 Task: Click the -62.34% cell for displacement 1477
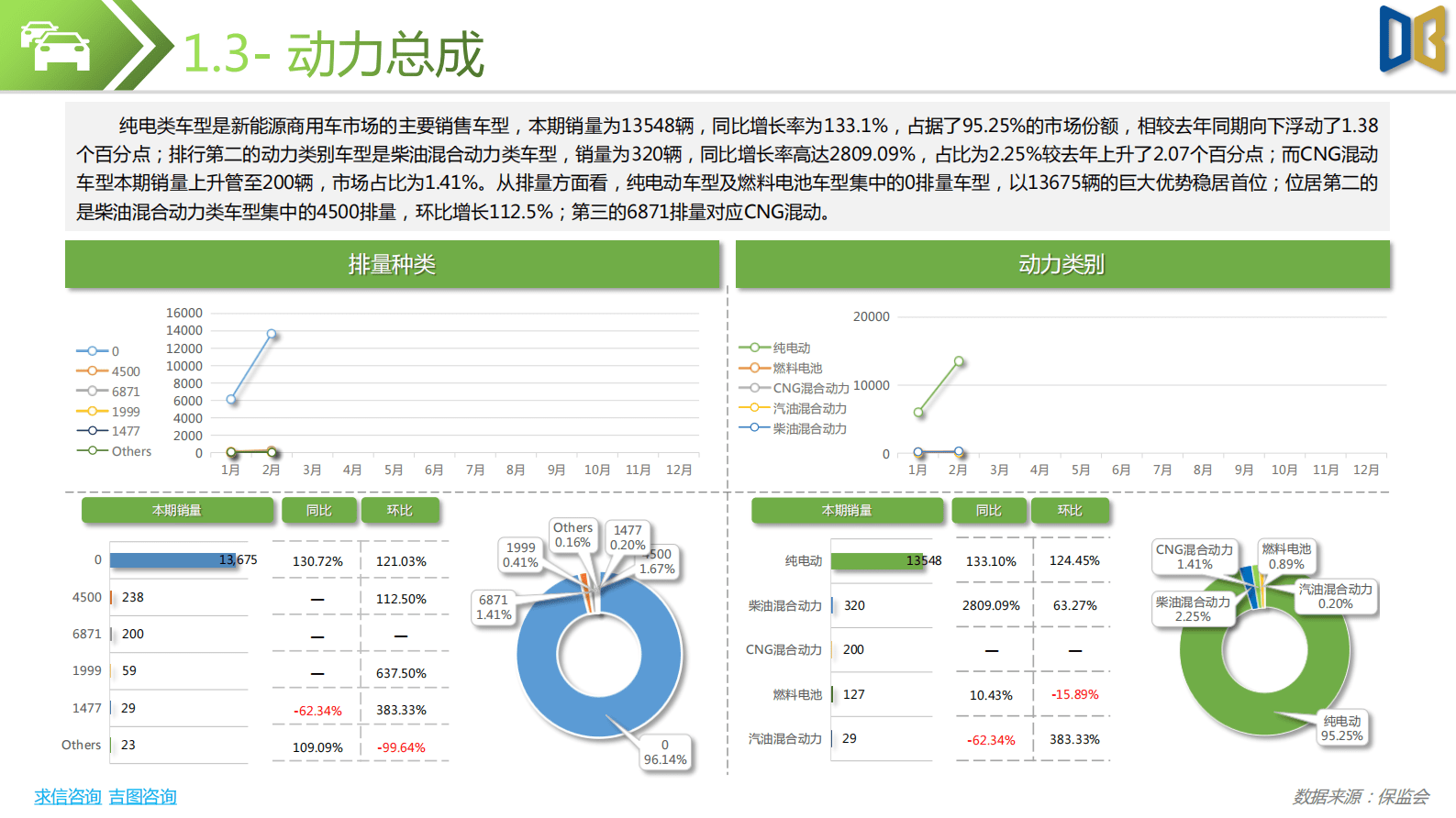tap(317, 711)
